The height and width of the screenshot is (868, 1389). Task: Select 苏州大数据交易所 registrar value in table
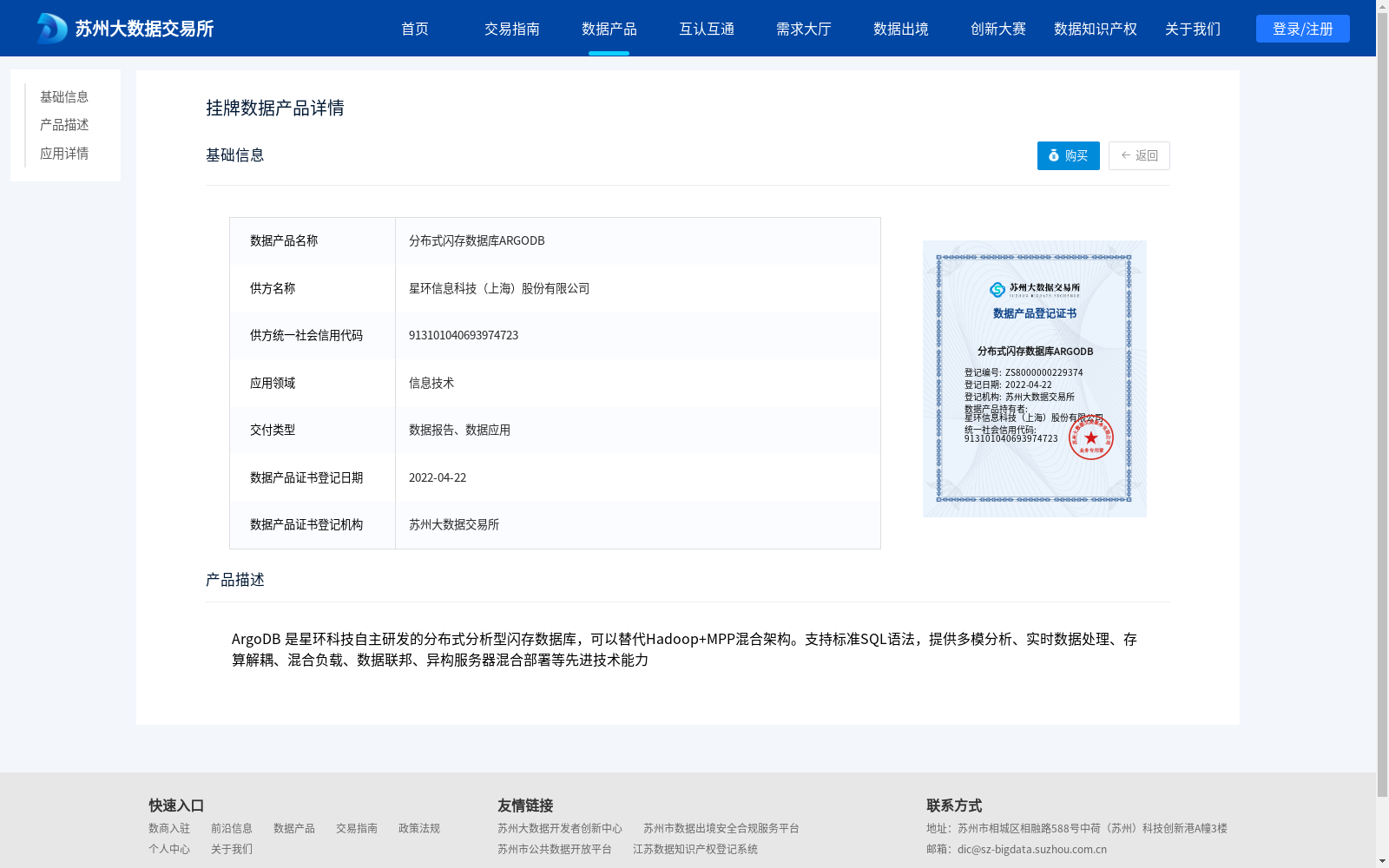(x=454, y=524)
